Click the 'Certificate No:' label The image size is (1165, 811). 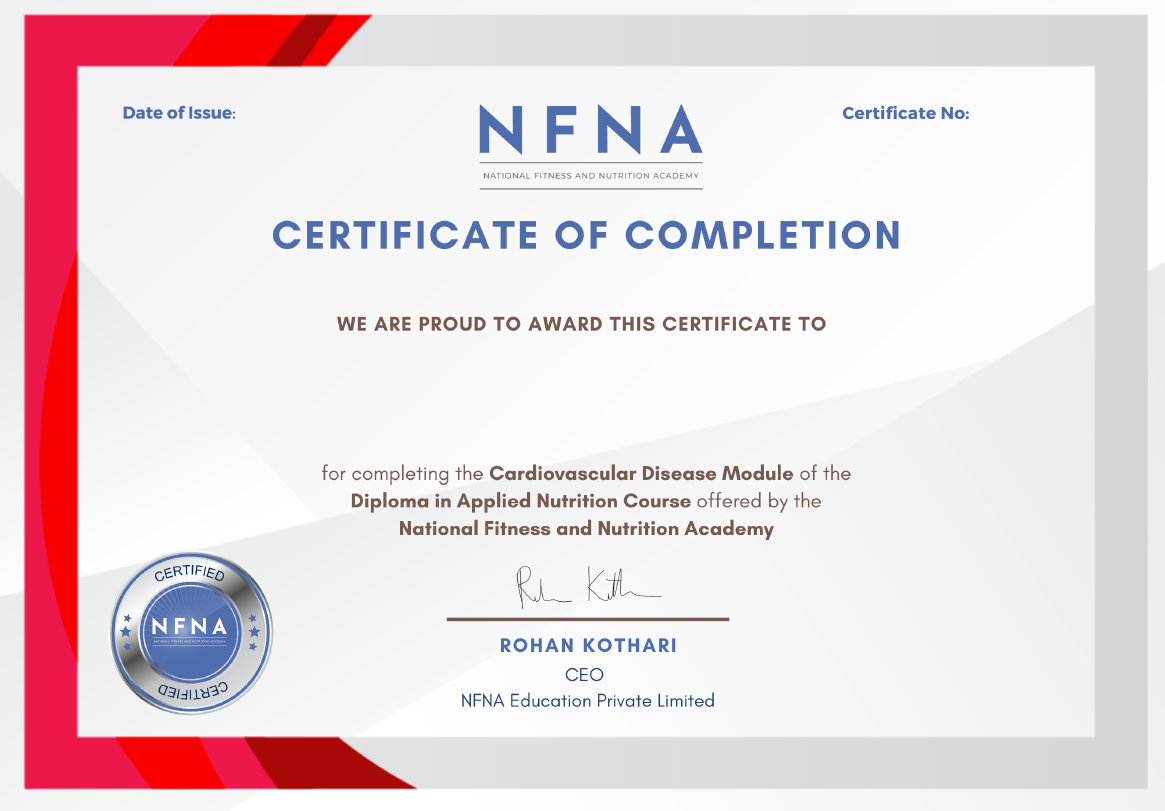906,113
